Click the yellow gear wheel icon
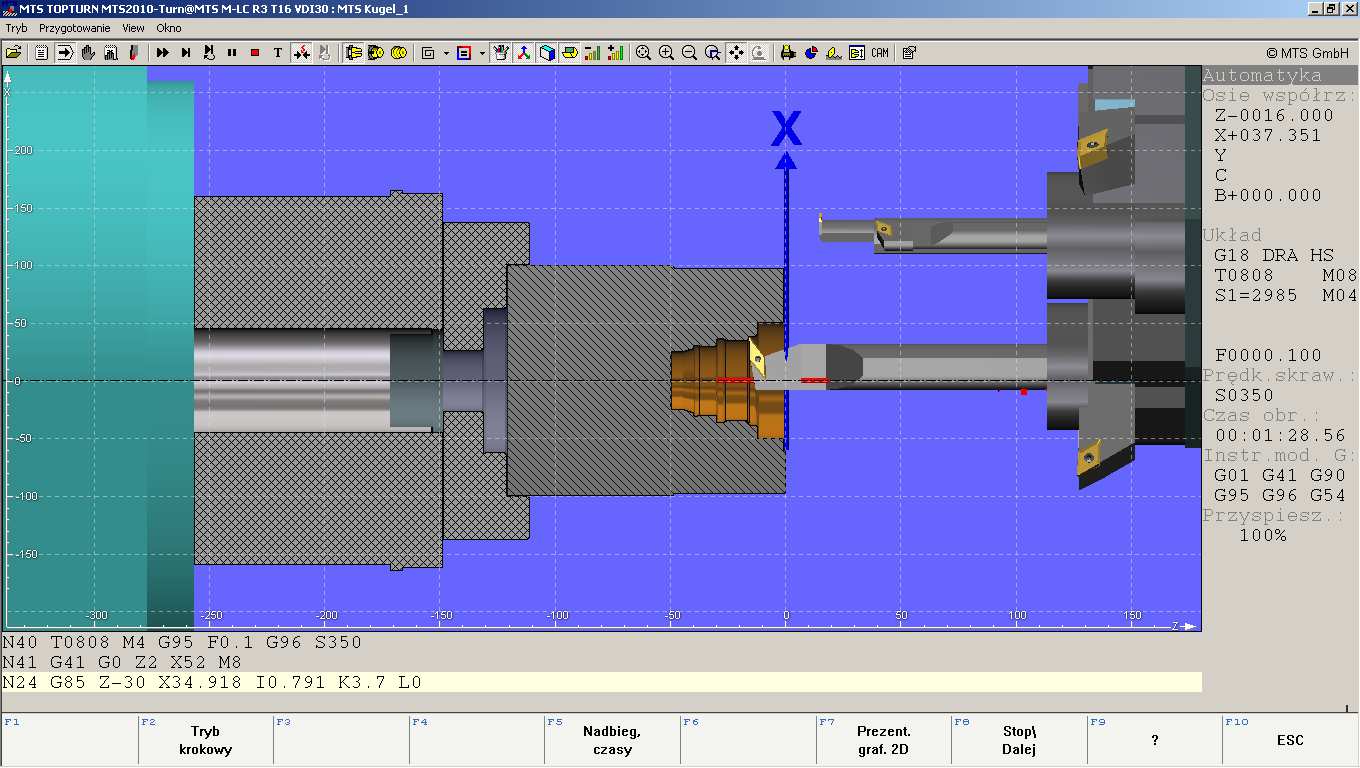 (376, 52)
